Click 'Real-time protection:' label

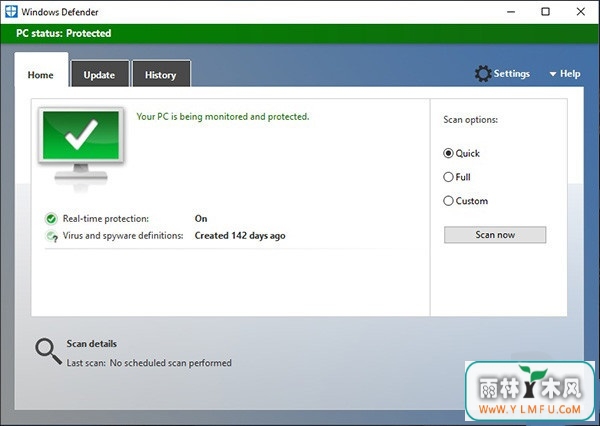(x=106, y=219)
